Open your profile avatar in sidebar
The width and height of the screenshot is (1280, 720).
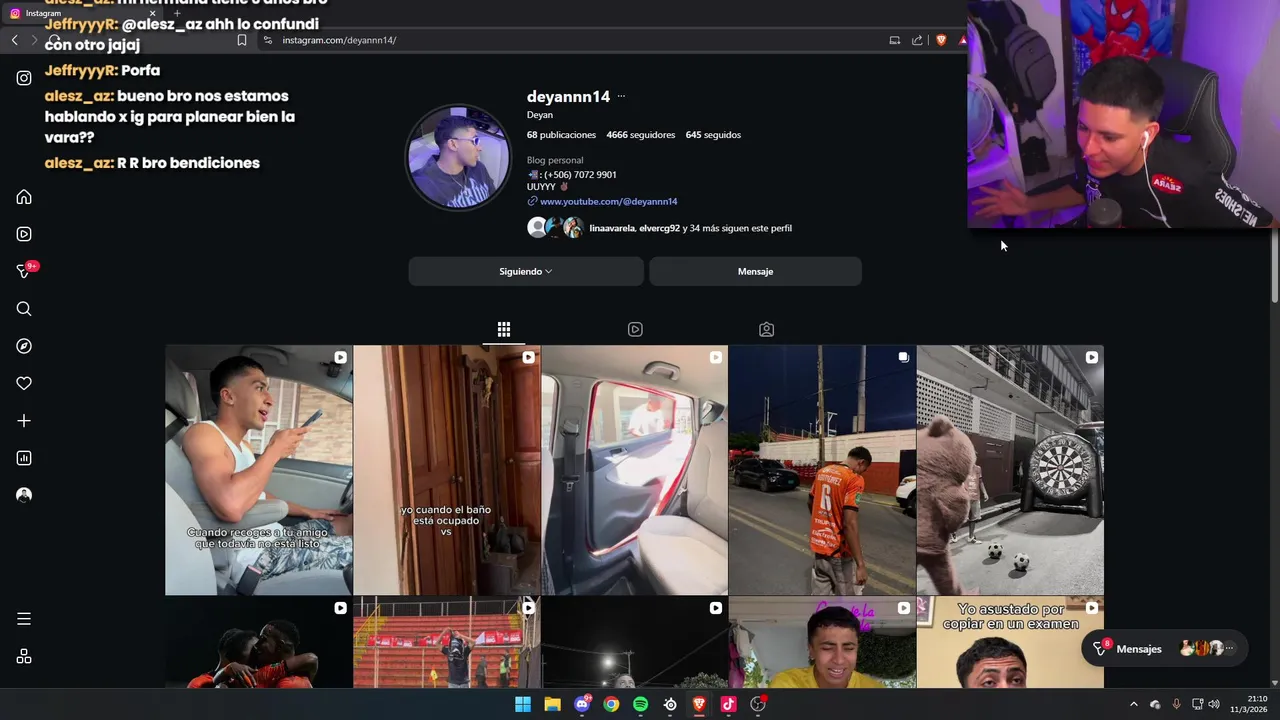[x=24, y=495]
